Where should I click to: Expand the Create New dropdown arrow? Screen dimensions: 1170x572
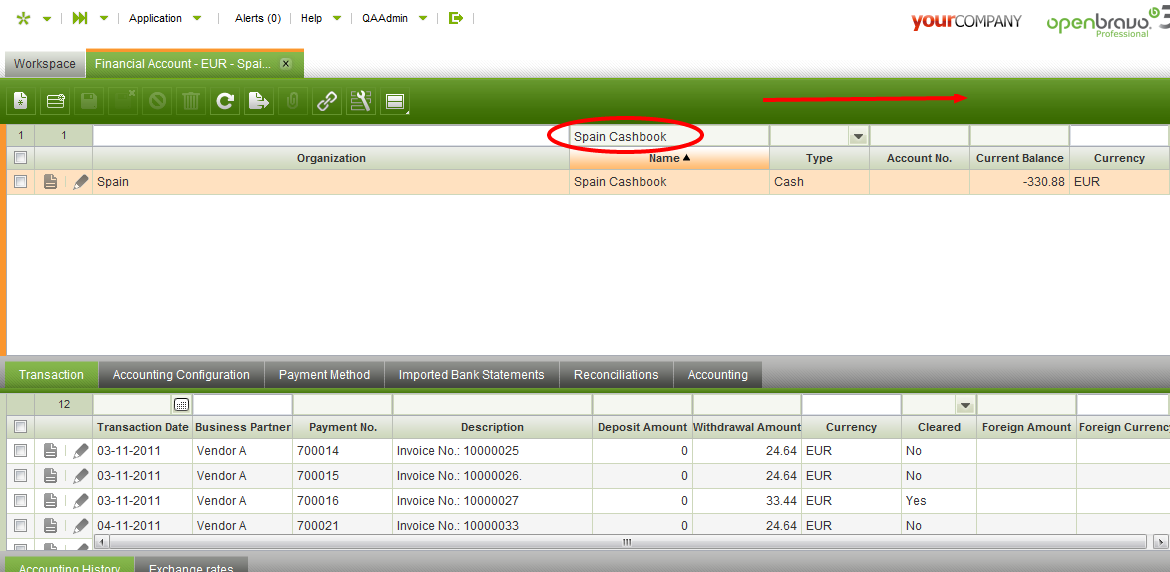pos(47,19)
